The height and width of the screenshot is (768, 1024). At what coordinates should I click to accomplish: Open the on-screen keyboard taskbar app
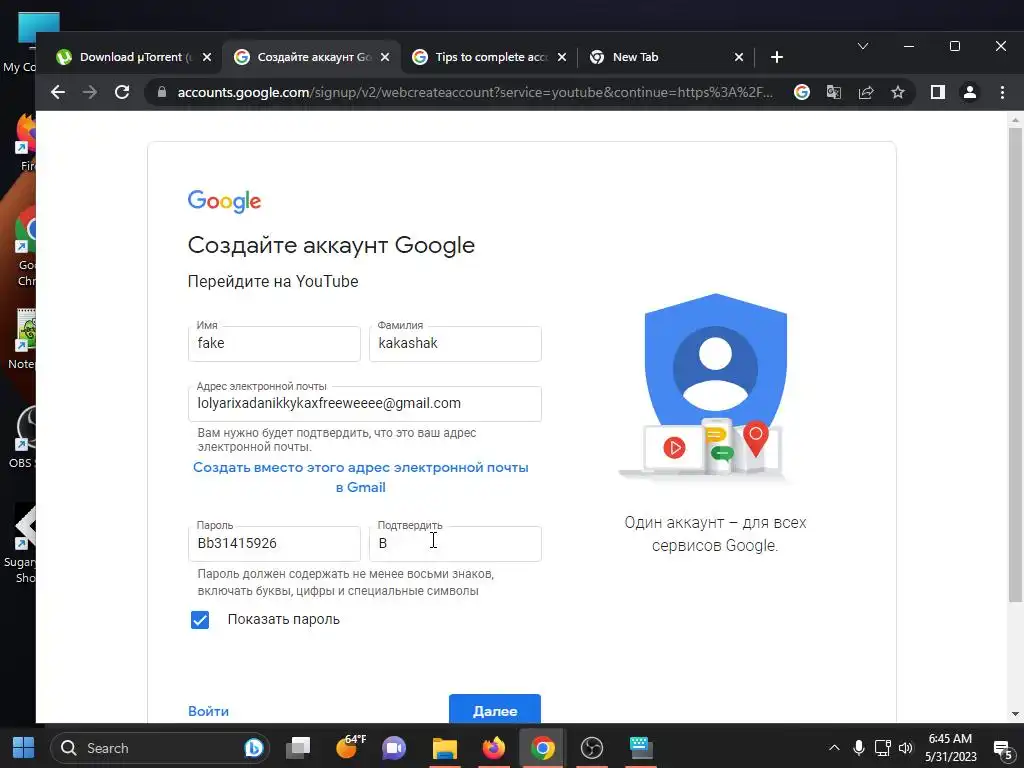[641, 748]
